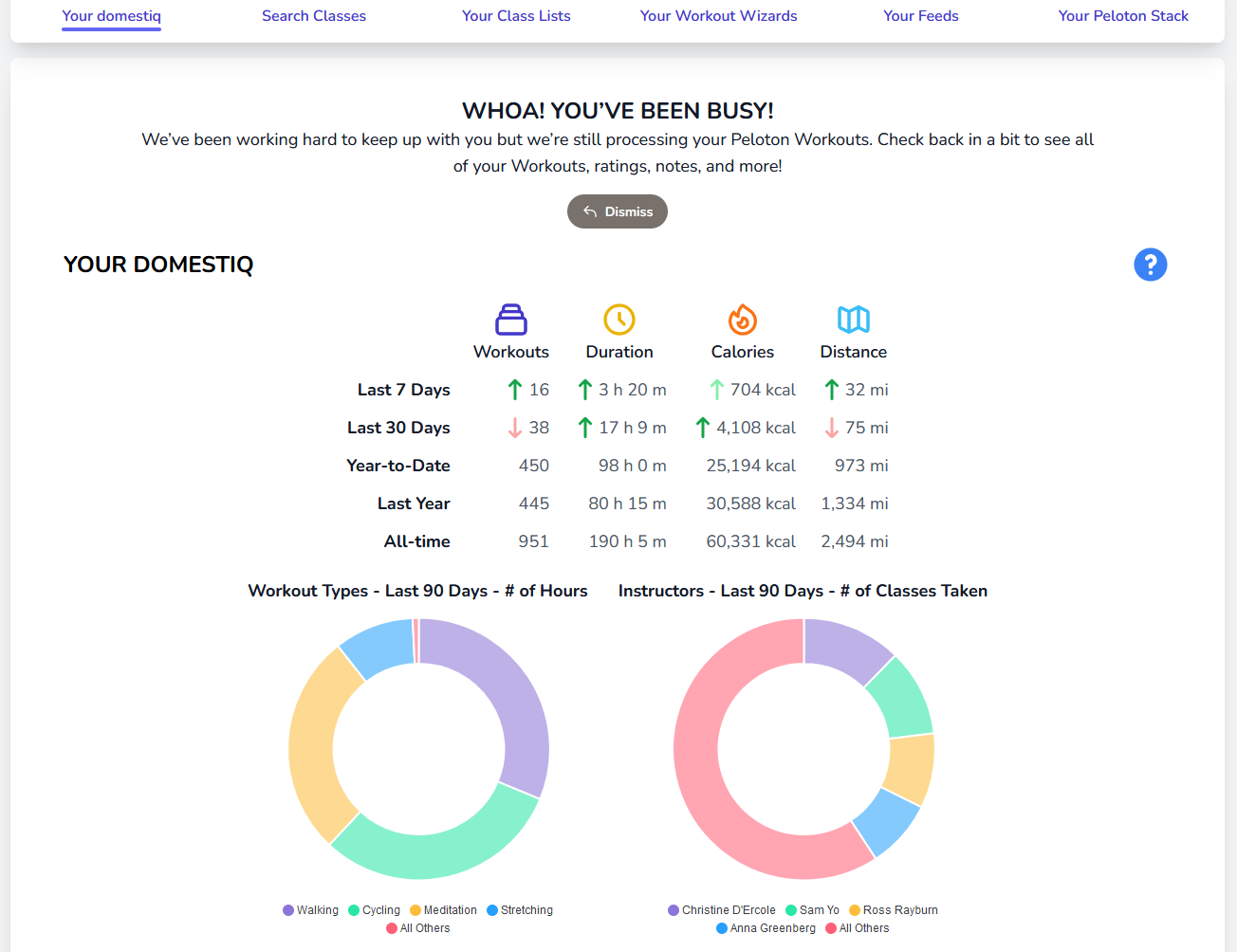Toggle Anna Greenberg legend item
Screen dimensions: 1237x952
tap(766, 928)
